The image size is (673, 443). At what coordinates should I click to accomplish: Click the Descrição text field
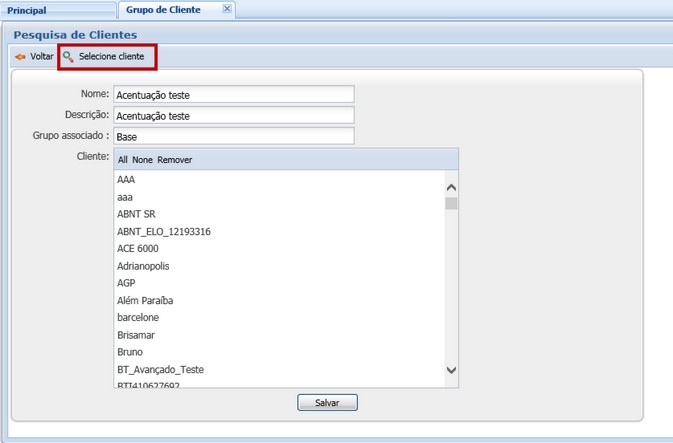(x=233, y=115)
